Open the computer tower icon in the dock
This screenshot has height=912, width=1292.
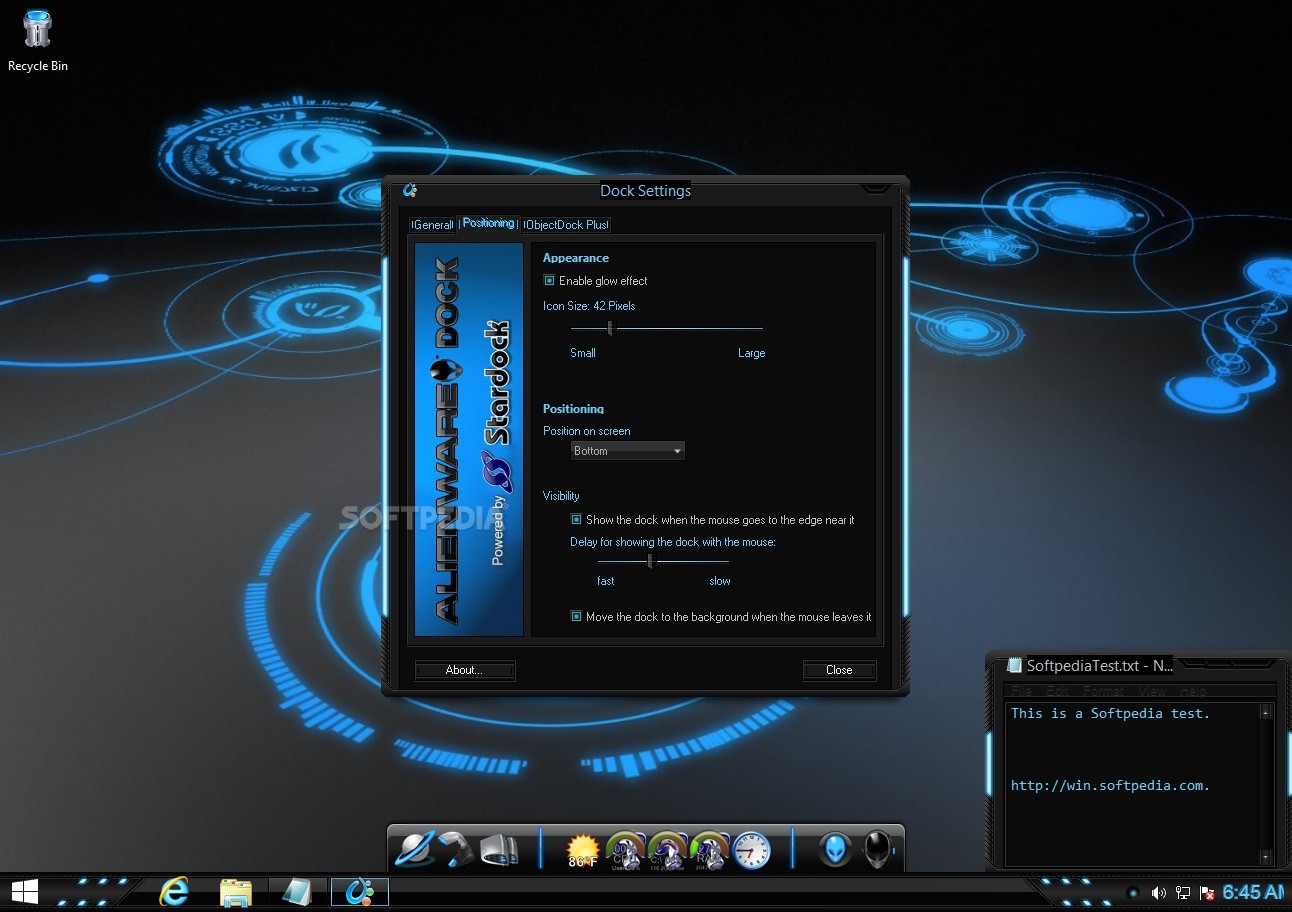(x=498, y=849)
